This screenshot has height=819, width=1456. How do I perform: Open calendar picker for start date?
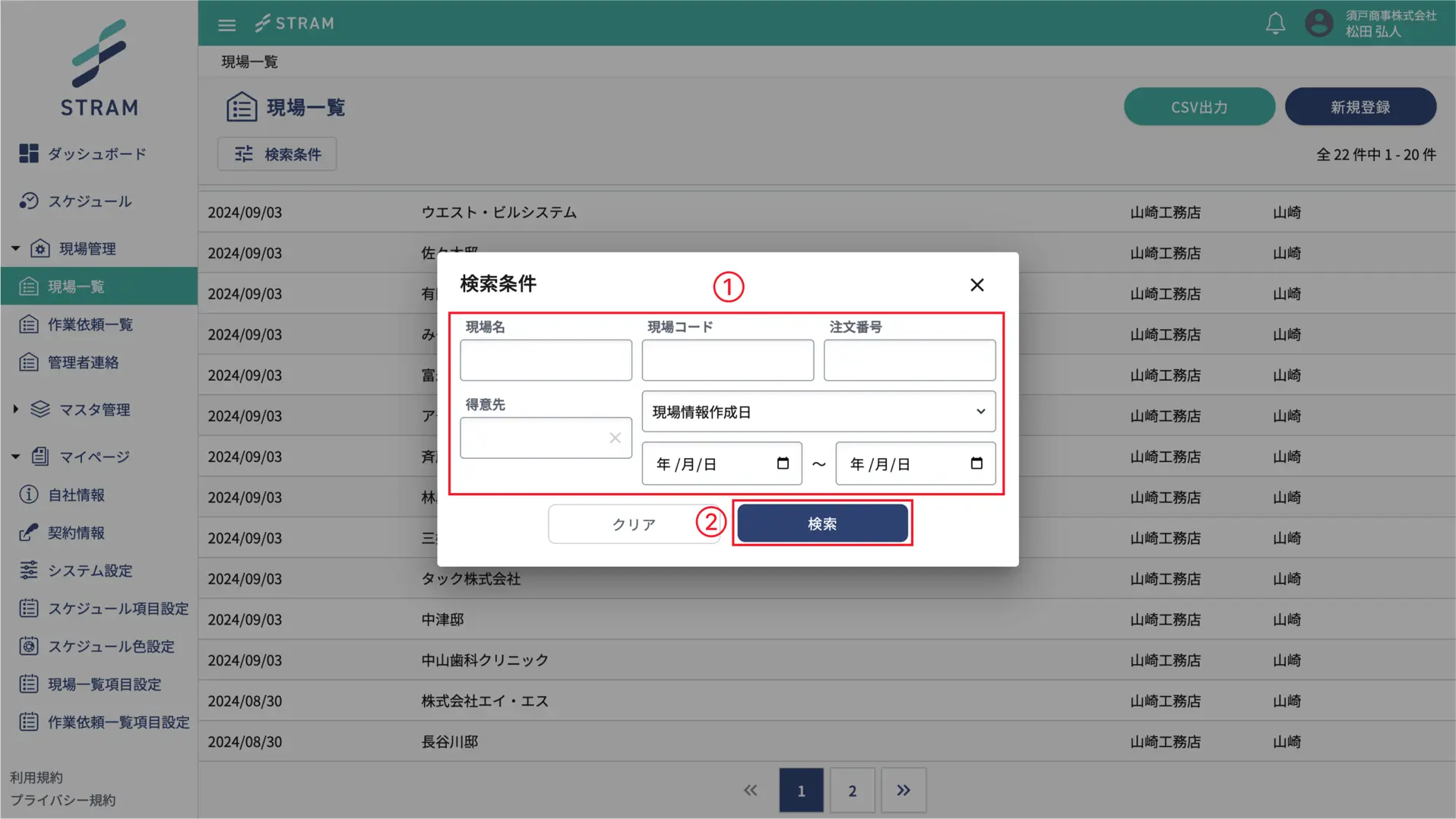point(783,463)
